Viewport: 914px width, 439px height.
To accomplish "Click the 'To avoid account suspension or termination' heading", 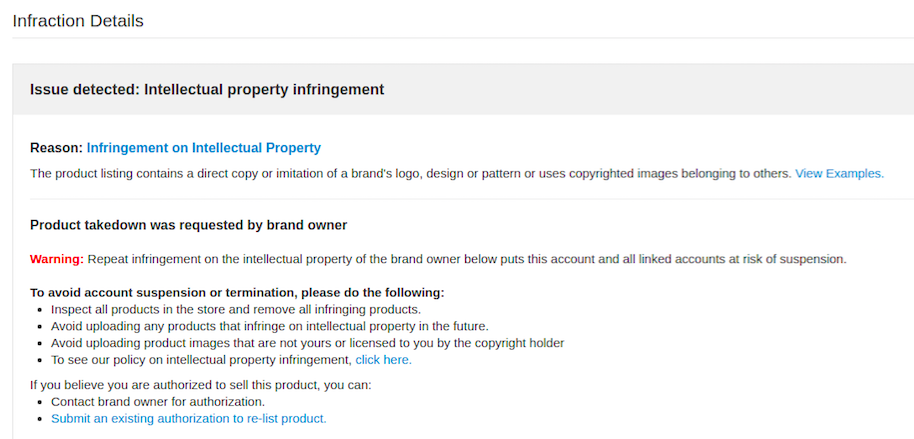I will coord(236,293).
